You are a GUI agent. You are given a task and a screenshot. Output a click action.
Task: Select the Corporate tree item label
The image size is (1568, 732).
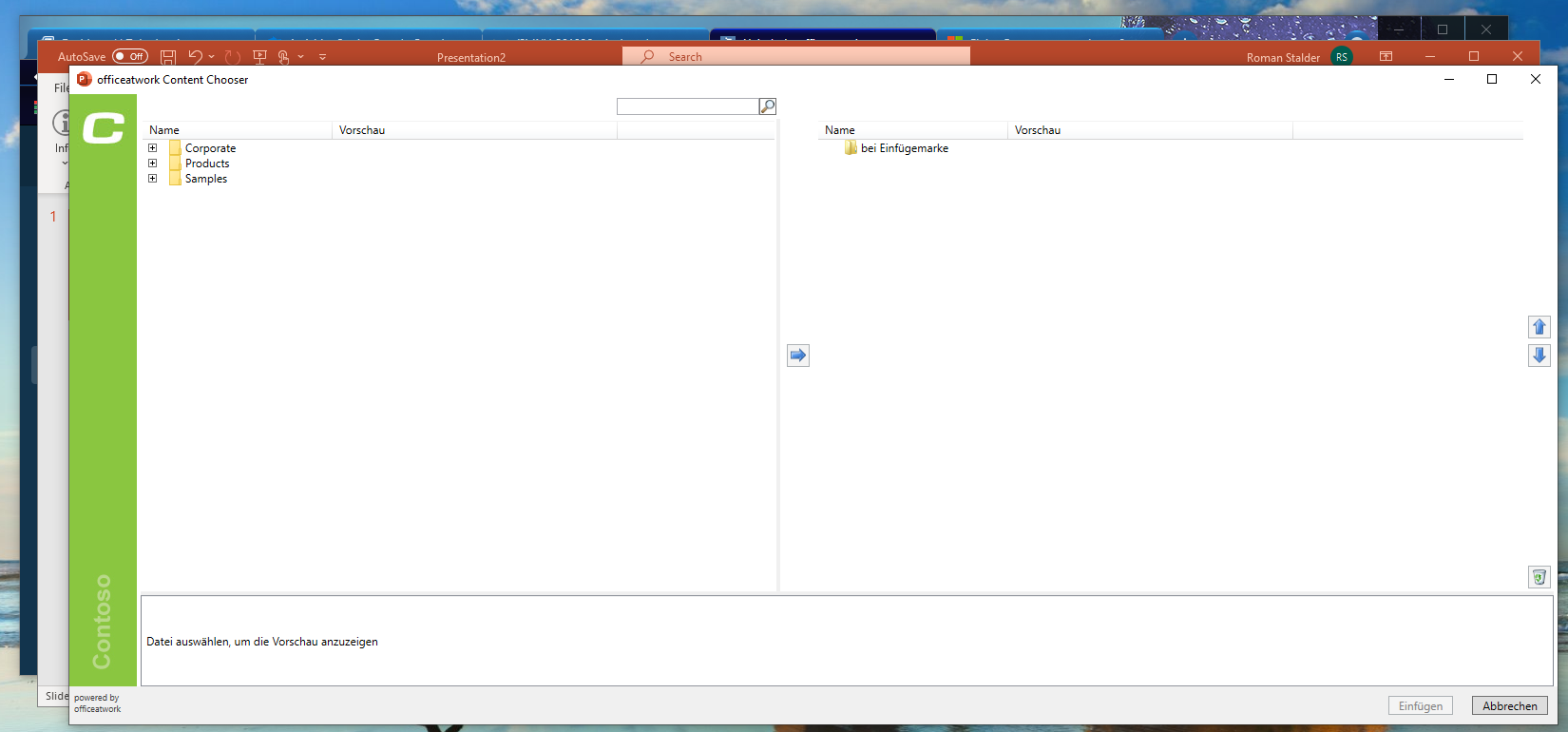[x=210, y=148]
